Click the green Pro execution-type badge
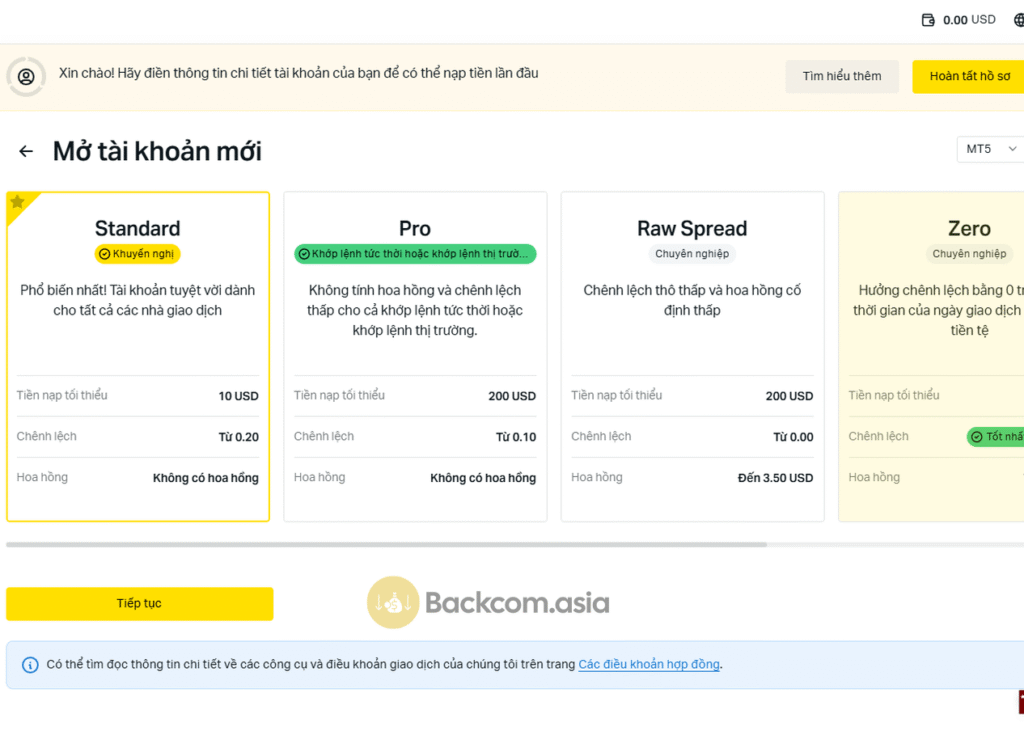This screenshot has height=731, width=1024. (x=415, y=254)
